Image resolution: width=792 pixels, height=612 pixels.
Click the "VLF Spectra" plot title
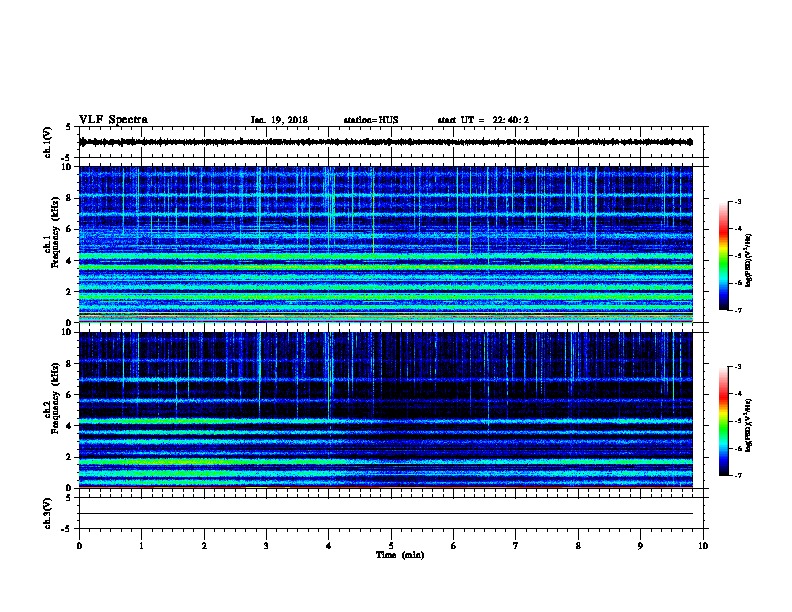click(113, 120)
